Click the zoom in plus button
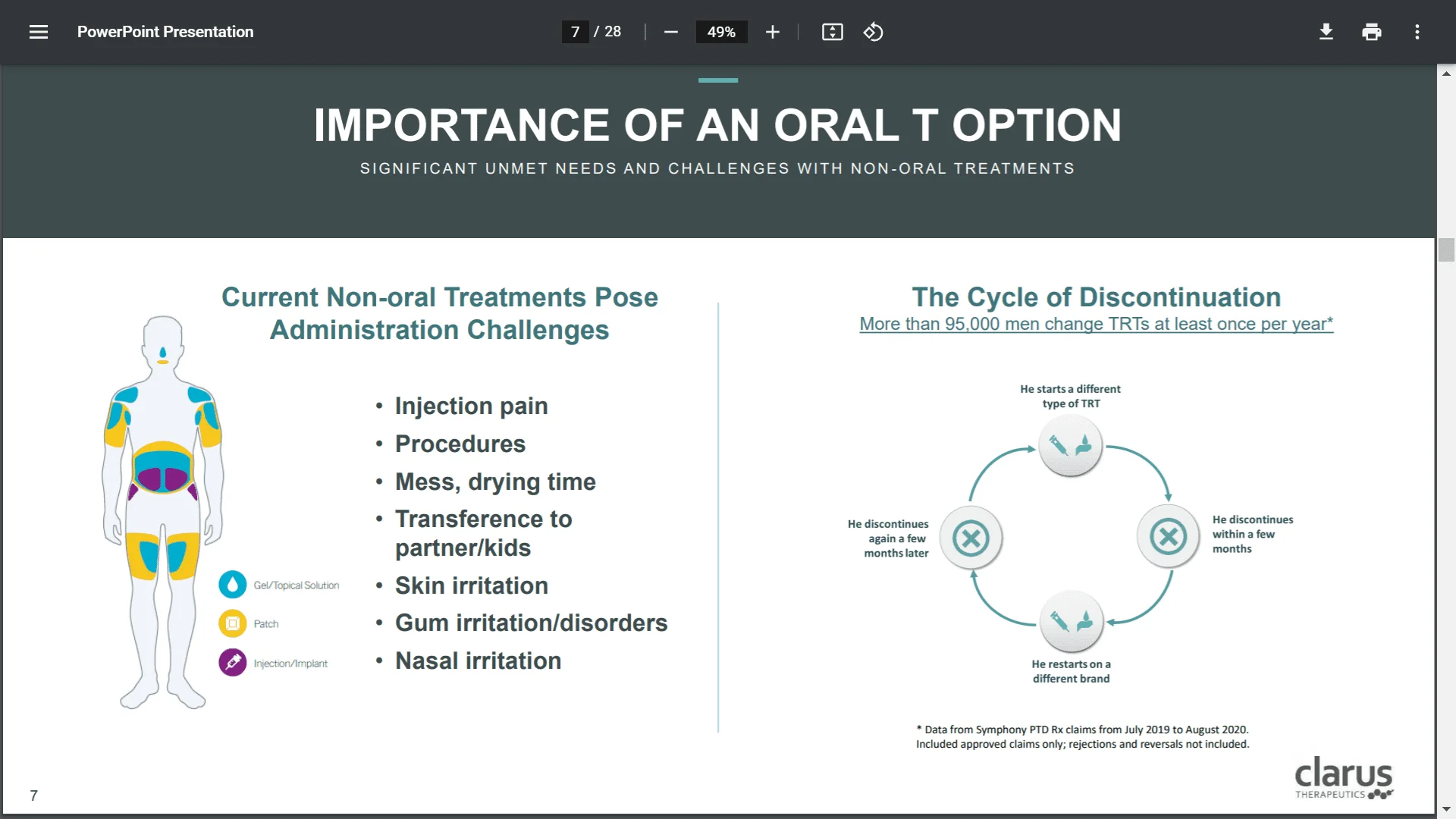Viewport: 1456px width, 819px height. point(772,32)
